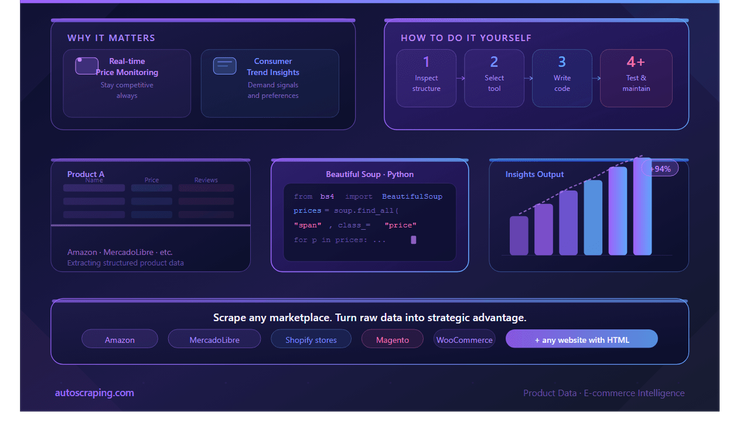750x422 pixels.
Task: Click the WooCommerce pill
Action: [464, 339]
